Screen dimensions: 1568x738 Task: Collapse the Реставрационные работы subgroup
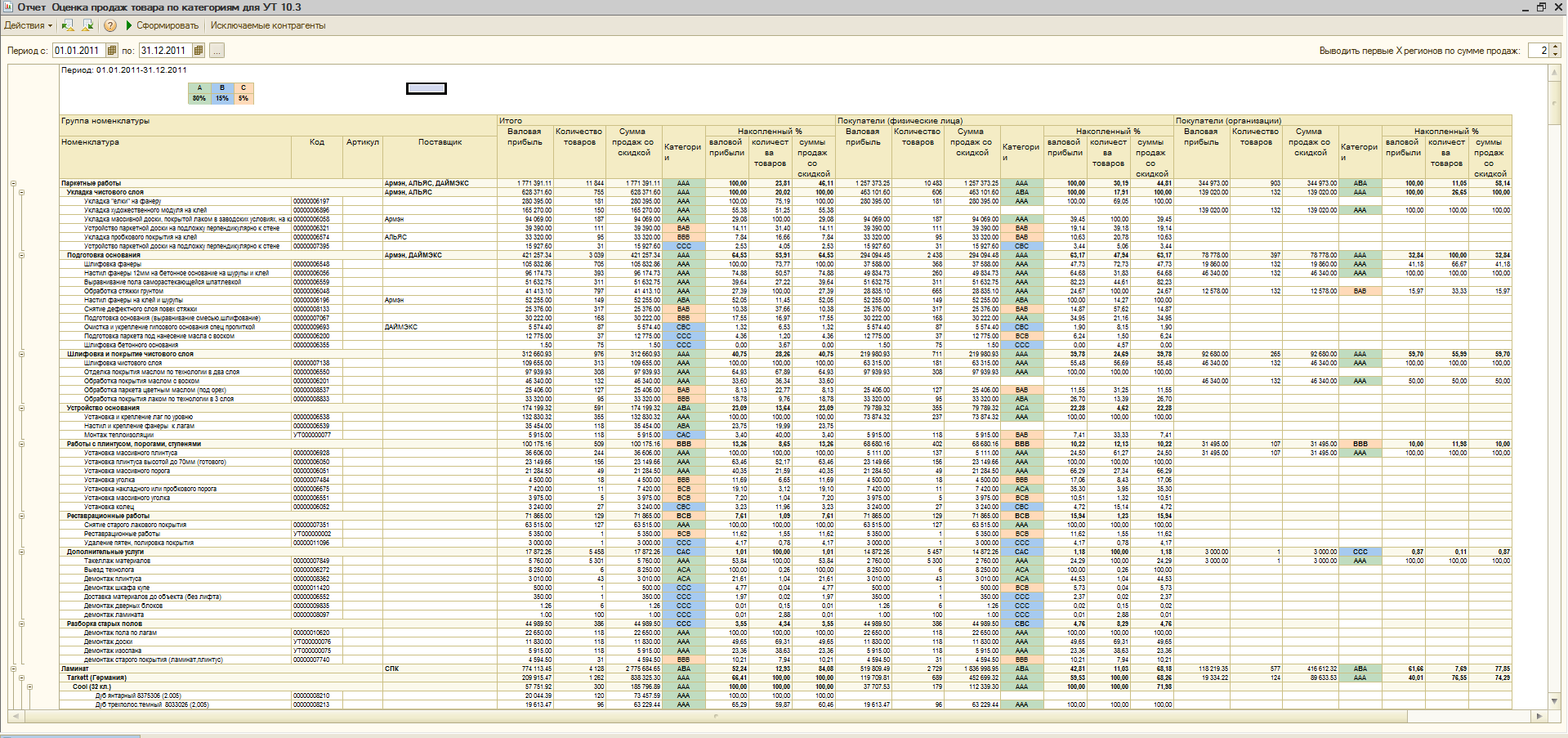pos(21,516)
